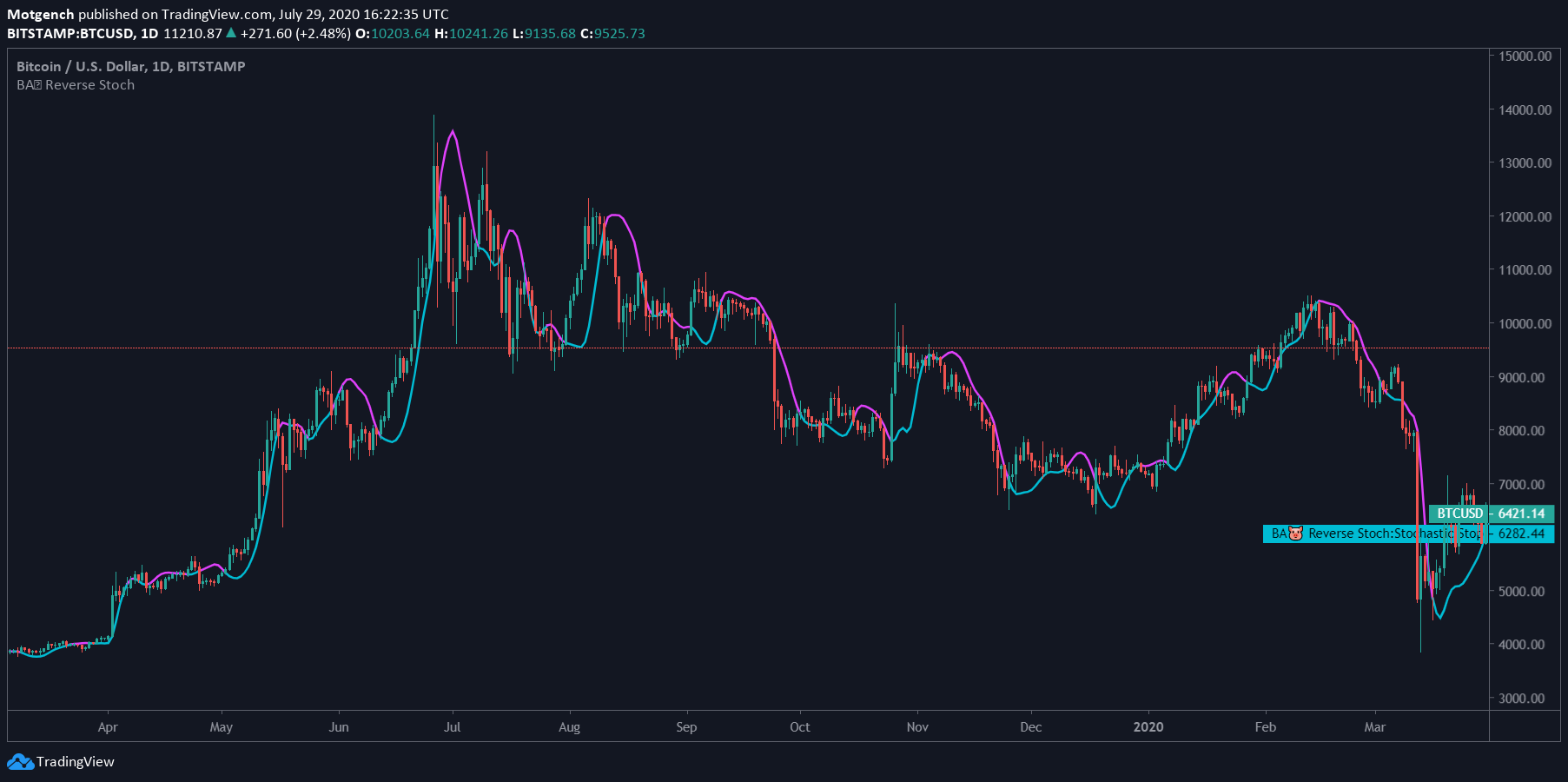Screen dimensions: 1568x782
Task: Click the Bitcoin / U.S. Dollar chart title
Action: tap(131, 67)
